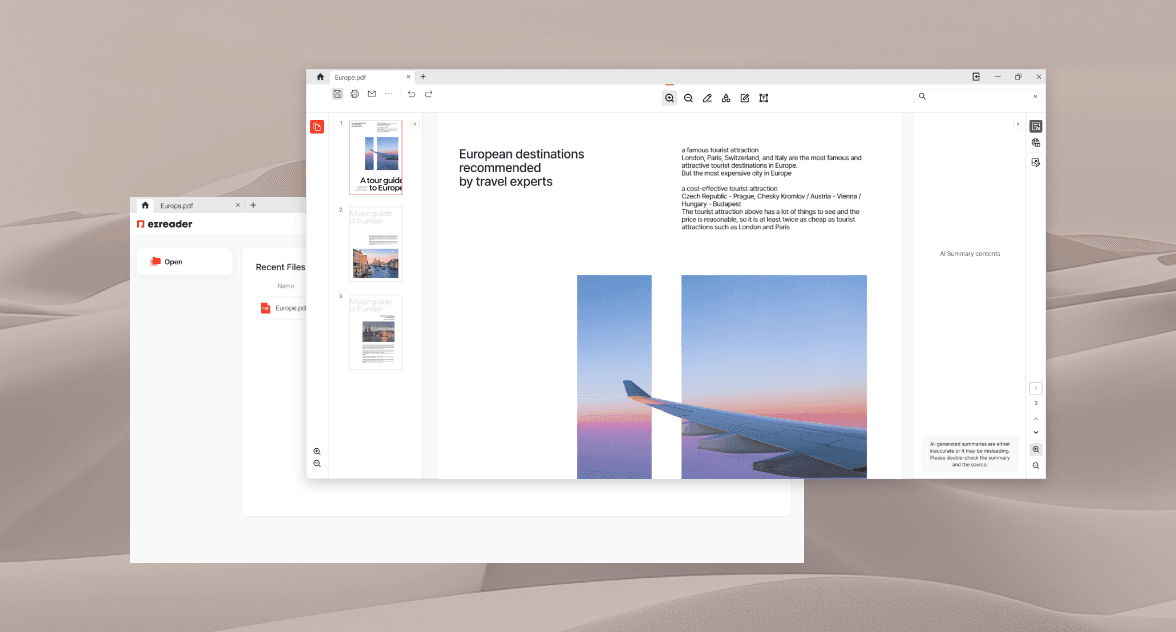Go to next page with down arrow
The height and width of the screenshot is (632, 1176).
click(1036, 432)
